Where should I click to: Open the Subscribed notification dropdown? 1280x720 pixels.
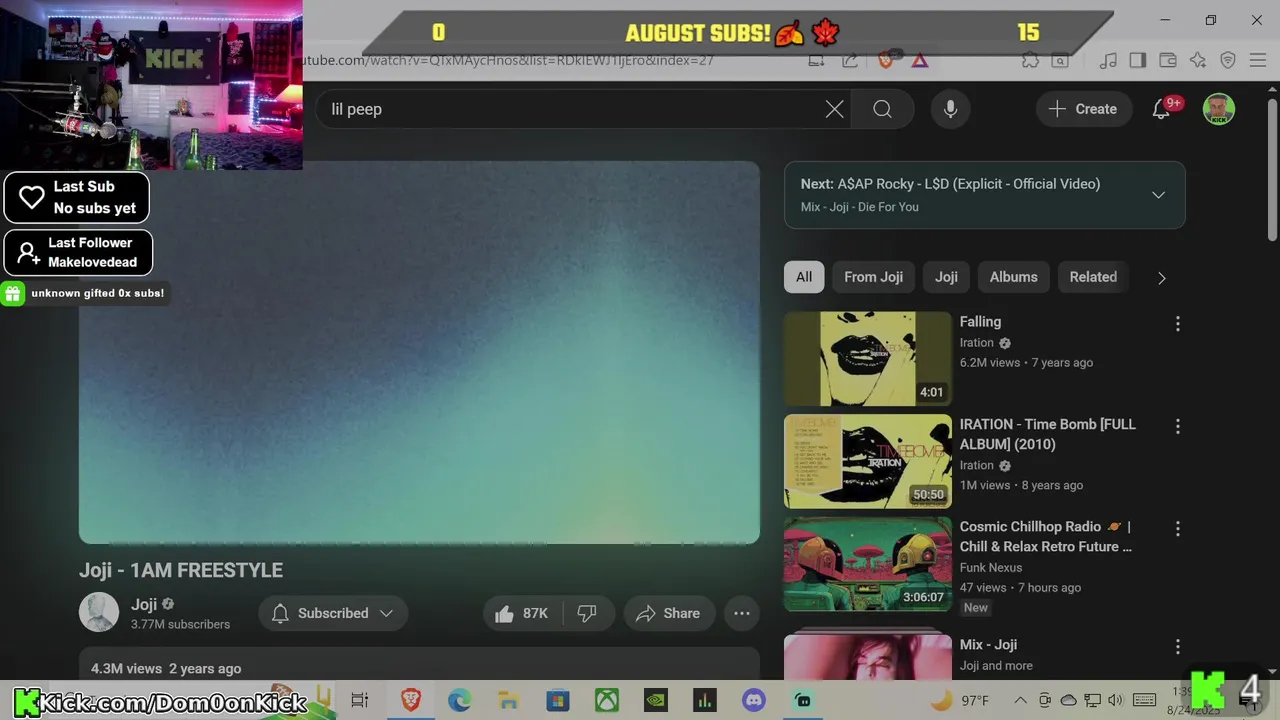[333, 613]
